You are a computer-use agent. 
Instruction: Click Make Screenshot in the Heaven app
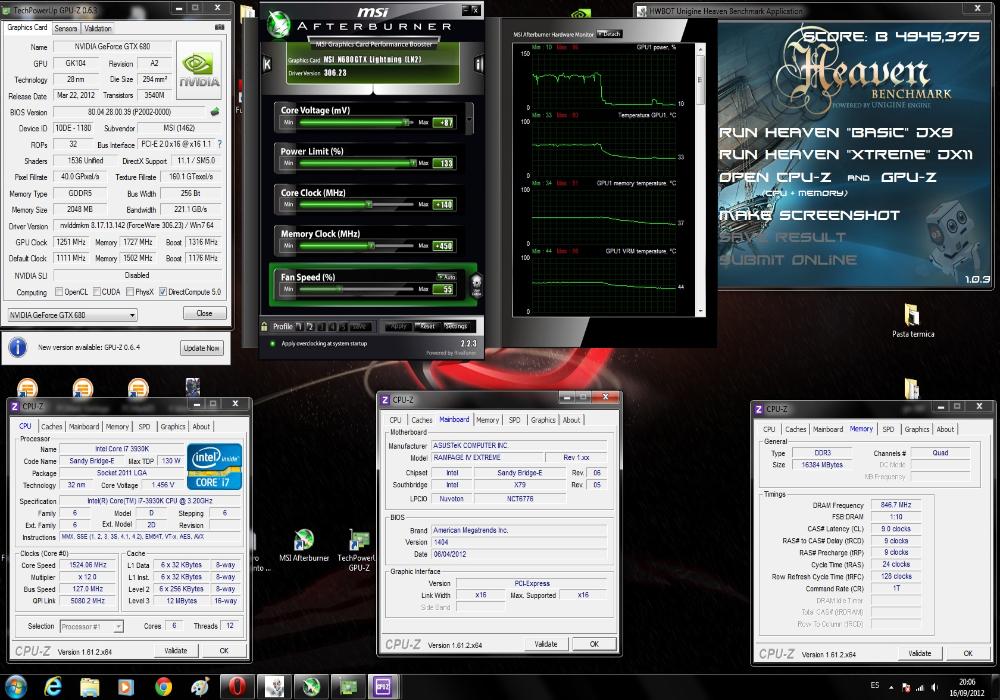(809, 215)
